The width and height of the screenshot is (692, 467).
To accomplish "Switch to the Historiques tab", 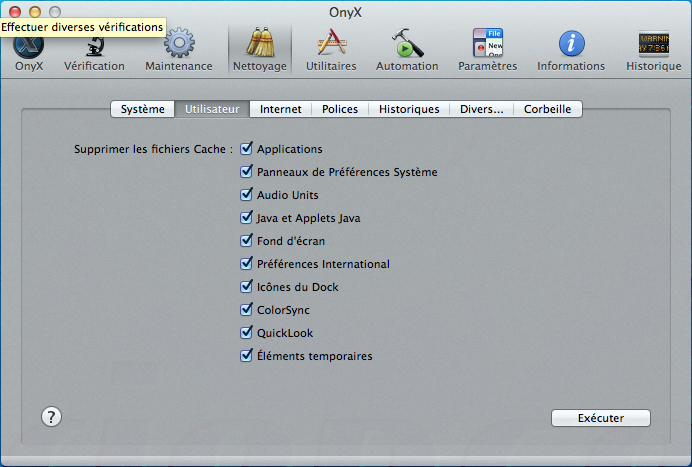I will tap(409, 109).
